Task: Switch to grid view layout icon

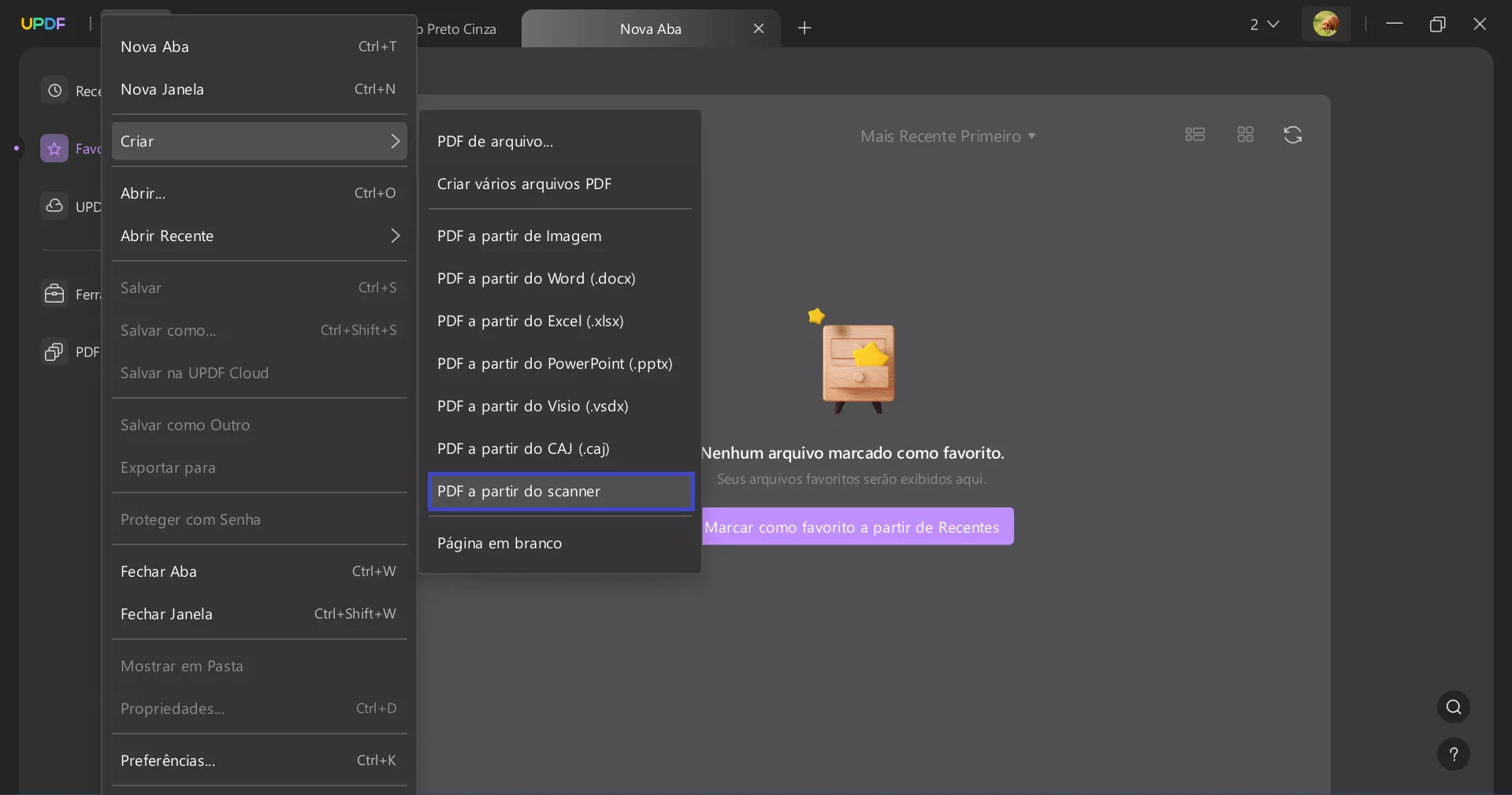Action: click(x=1246, y=135)
